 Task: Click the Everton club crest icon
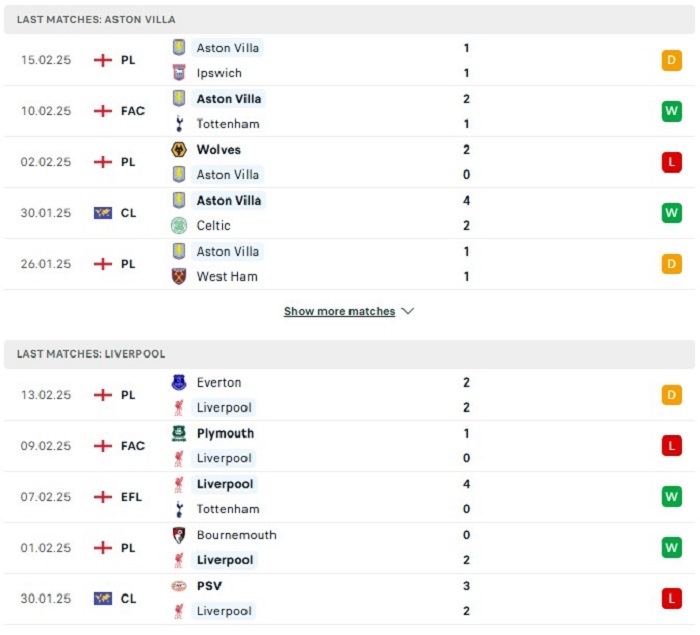pos(179,382)
